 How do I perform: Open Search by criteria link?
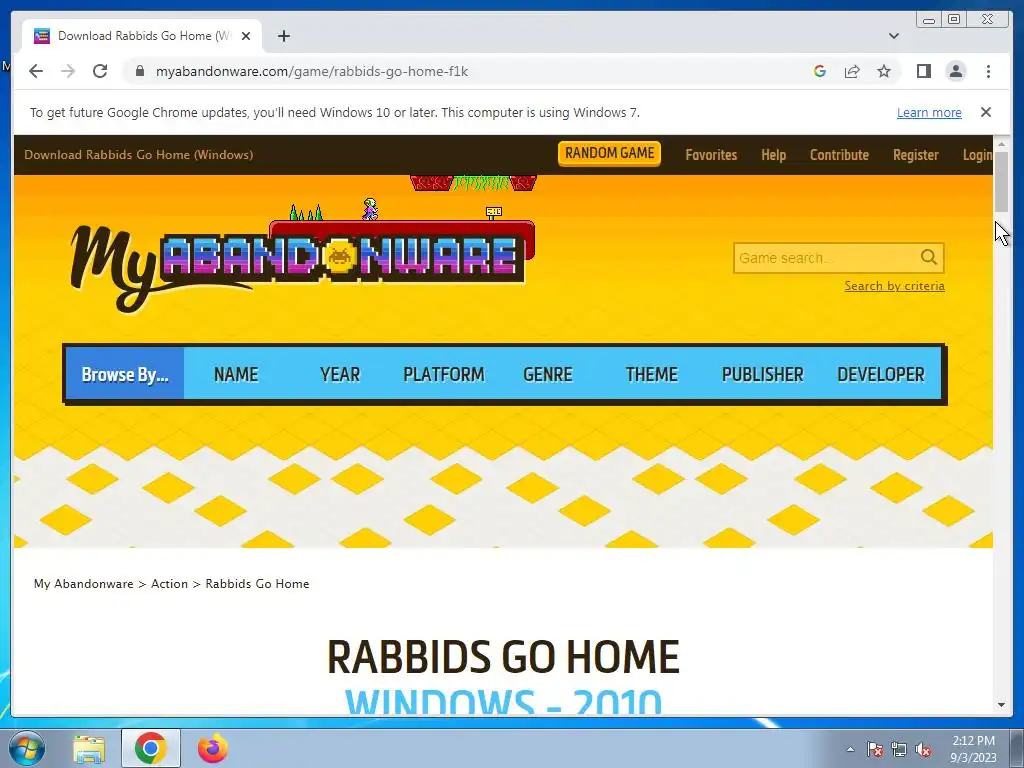click(894, 286)
